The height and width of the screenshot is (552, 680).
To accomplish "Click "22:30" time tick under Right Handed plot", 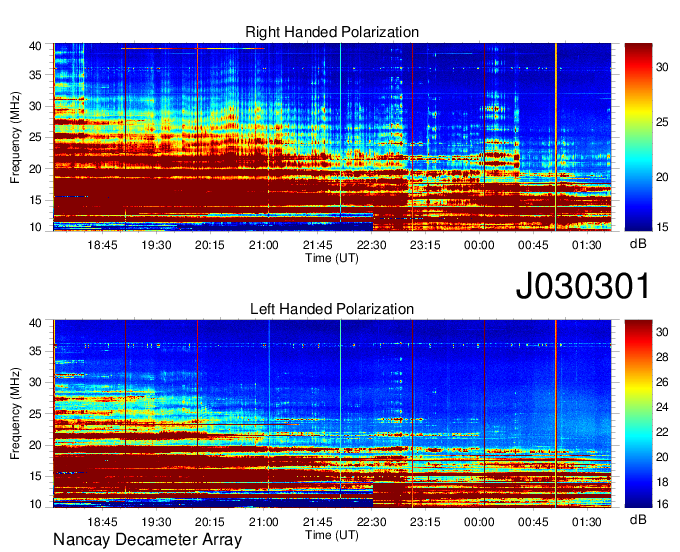I will (x=372, y=245).
